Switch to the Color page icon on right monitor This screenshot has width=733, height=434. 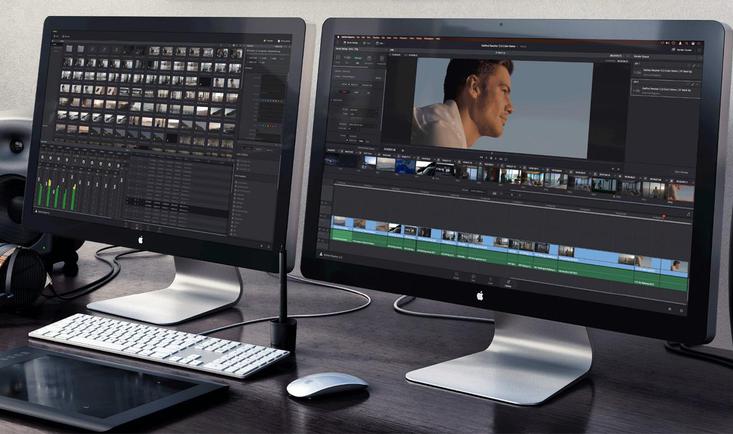pos(490,280)
